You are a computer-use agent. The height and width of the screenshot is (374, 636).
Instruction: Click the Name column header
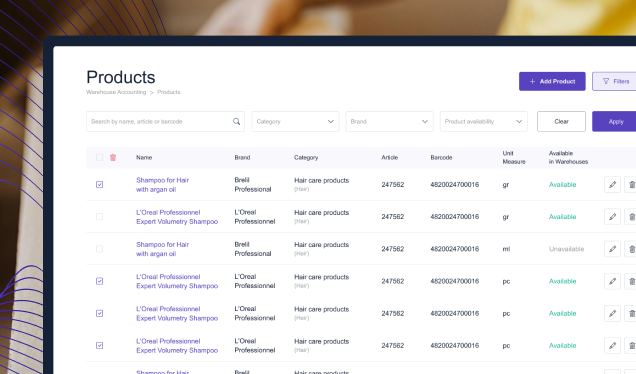[144, 157]
